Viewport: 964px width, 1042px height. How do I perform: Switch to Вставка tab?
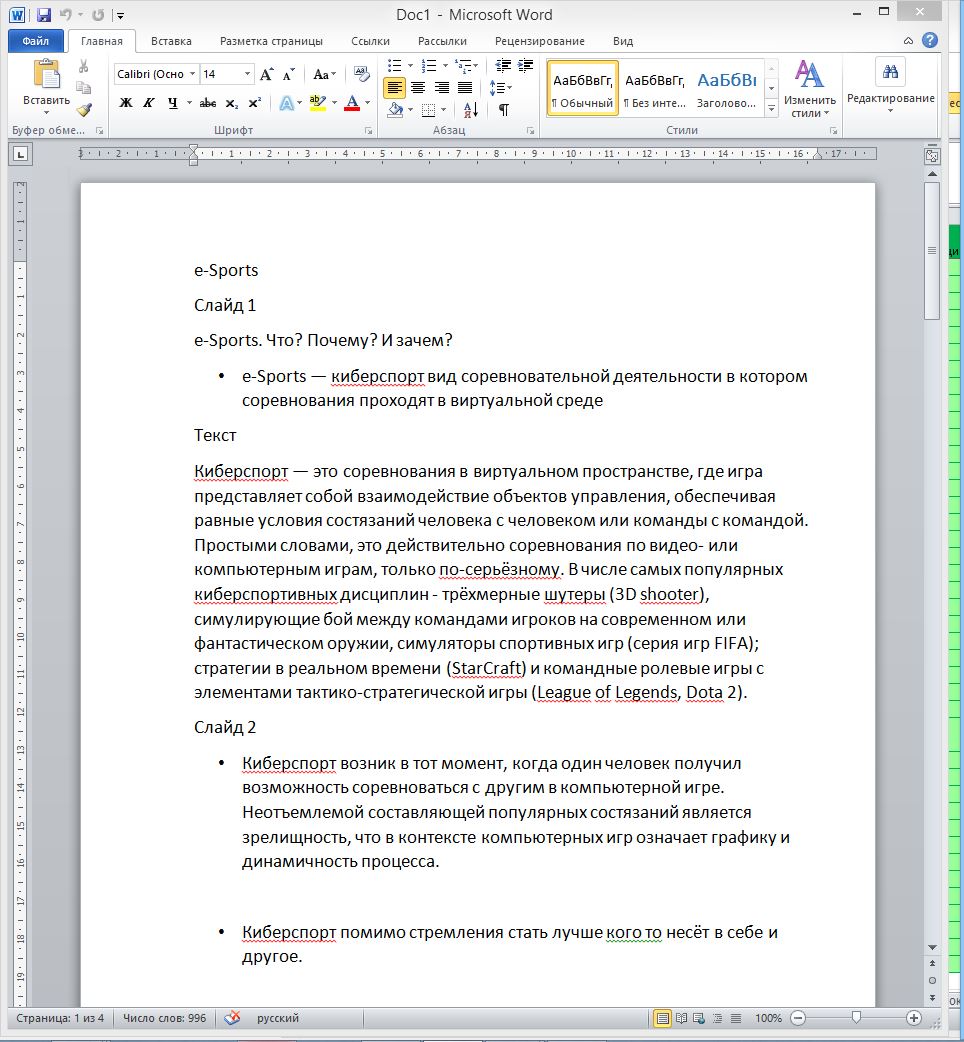tap(171, 41)
